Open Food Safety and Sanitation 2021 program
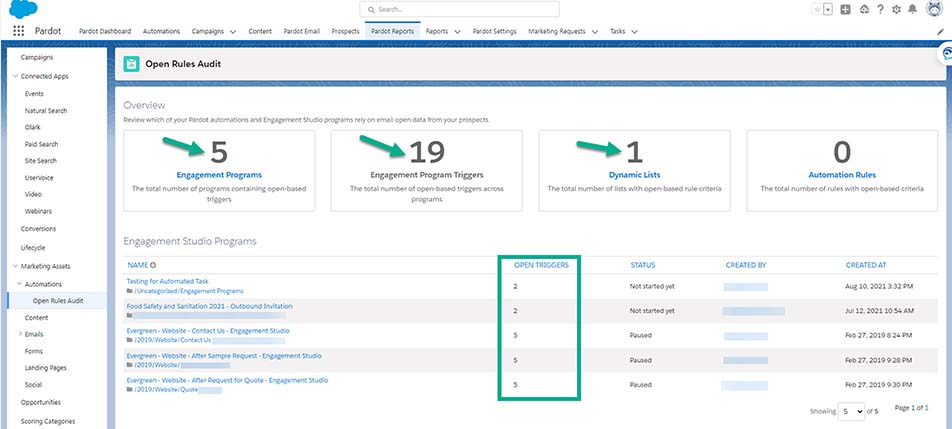 point(209,306)
